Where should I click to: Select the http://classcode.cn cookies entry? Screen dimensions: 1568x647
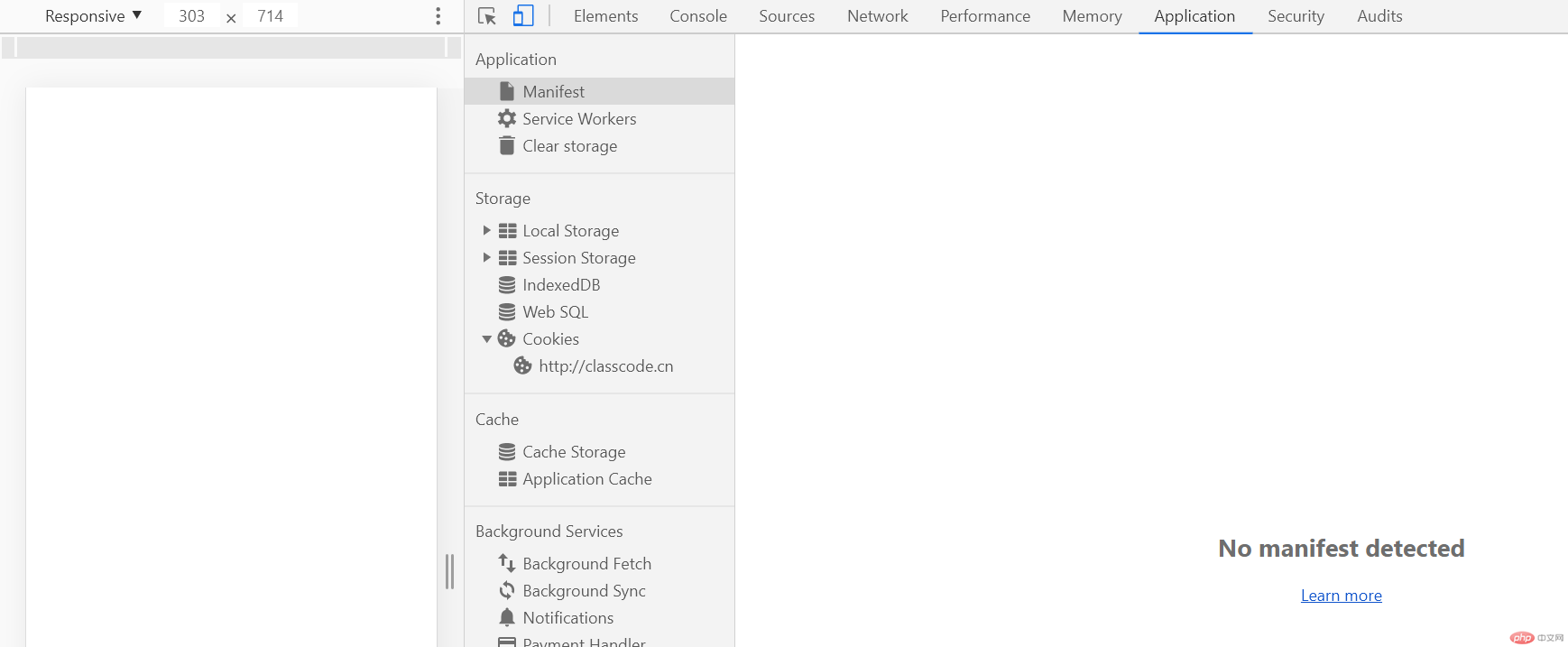click(605, 366)
